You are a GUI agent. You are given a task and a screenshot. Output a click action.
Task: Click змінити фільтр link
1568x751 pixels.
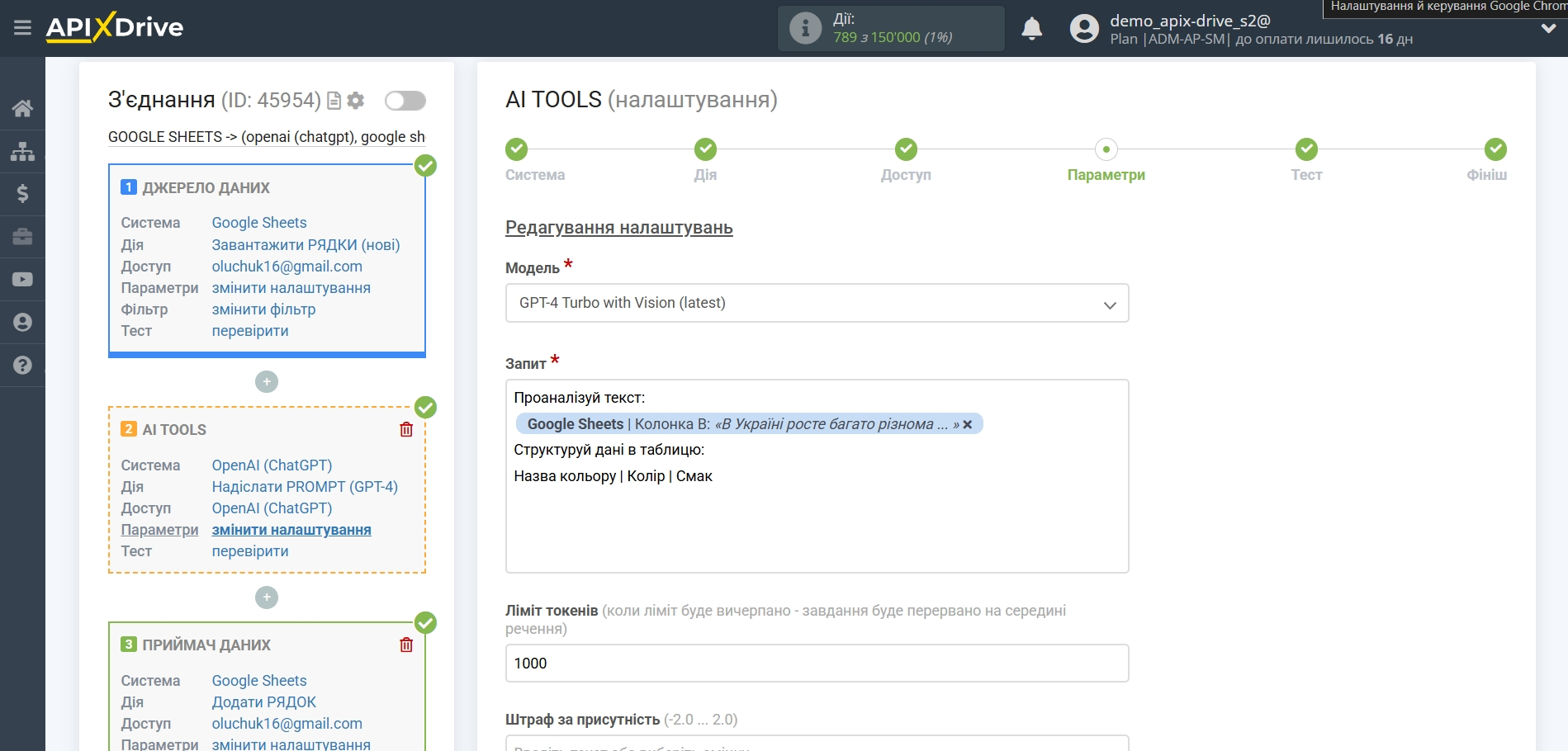(x=263, y=309)
